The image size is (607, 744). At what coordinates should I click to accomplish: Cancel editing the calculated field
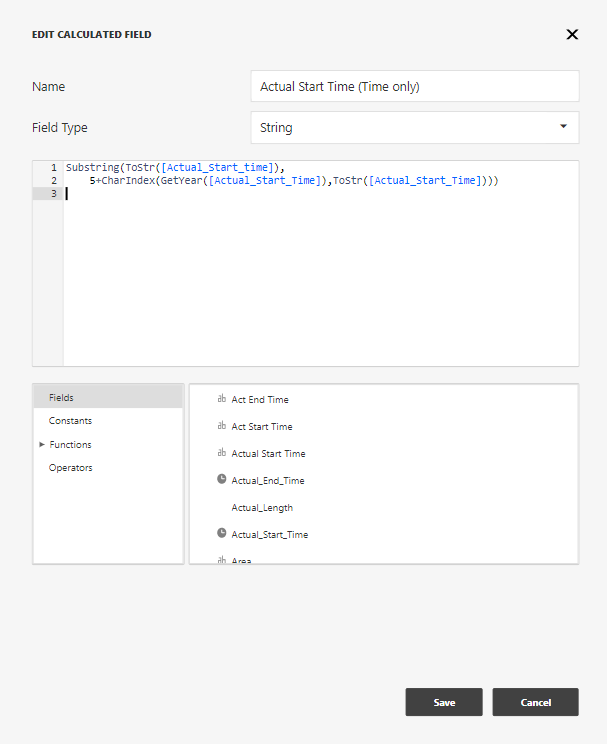point(535,702)
